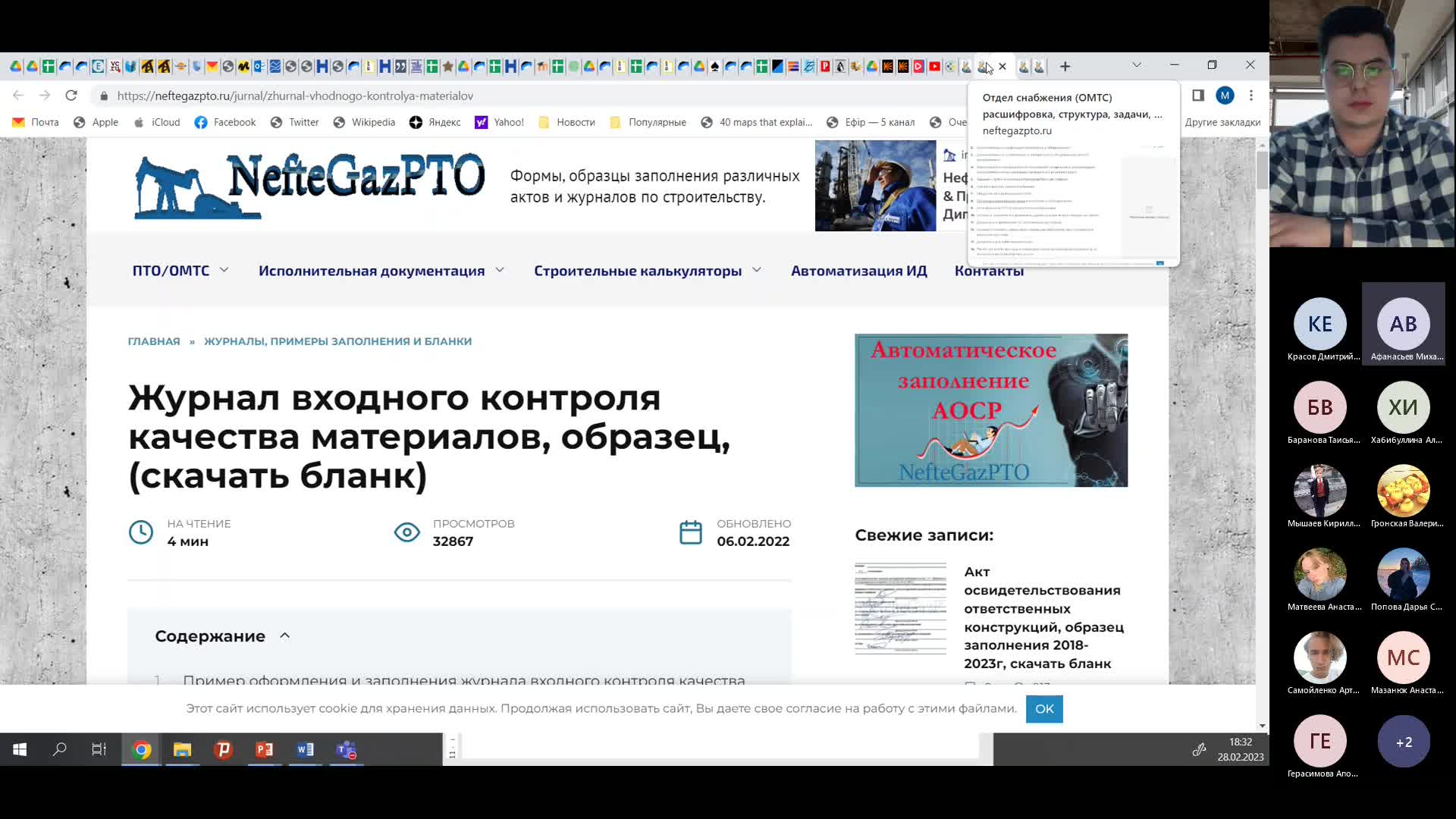The height and width of the screenshot is (819, 1456).
Task: Open the 40 maps that explain bookmark
Action: pos(757,122)
